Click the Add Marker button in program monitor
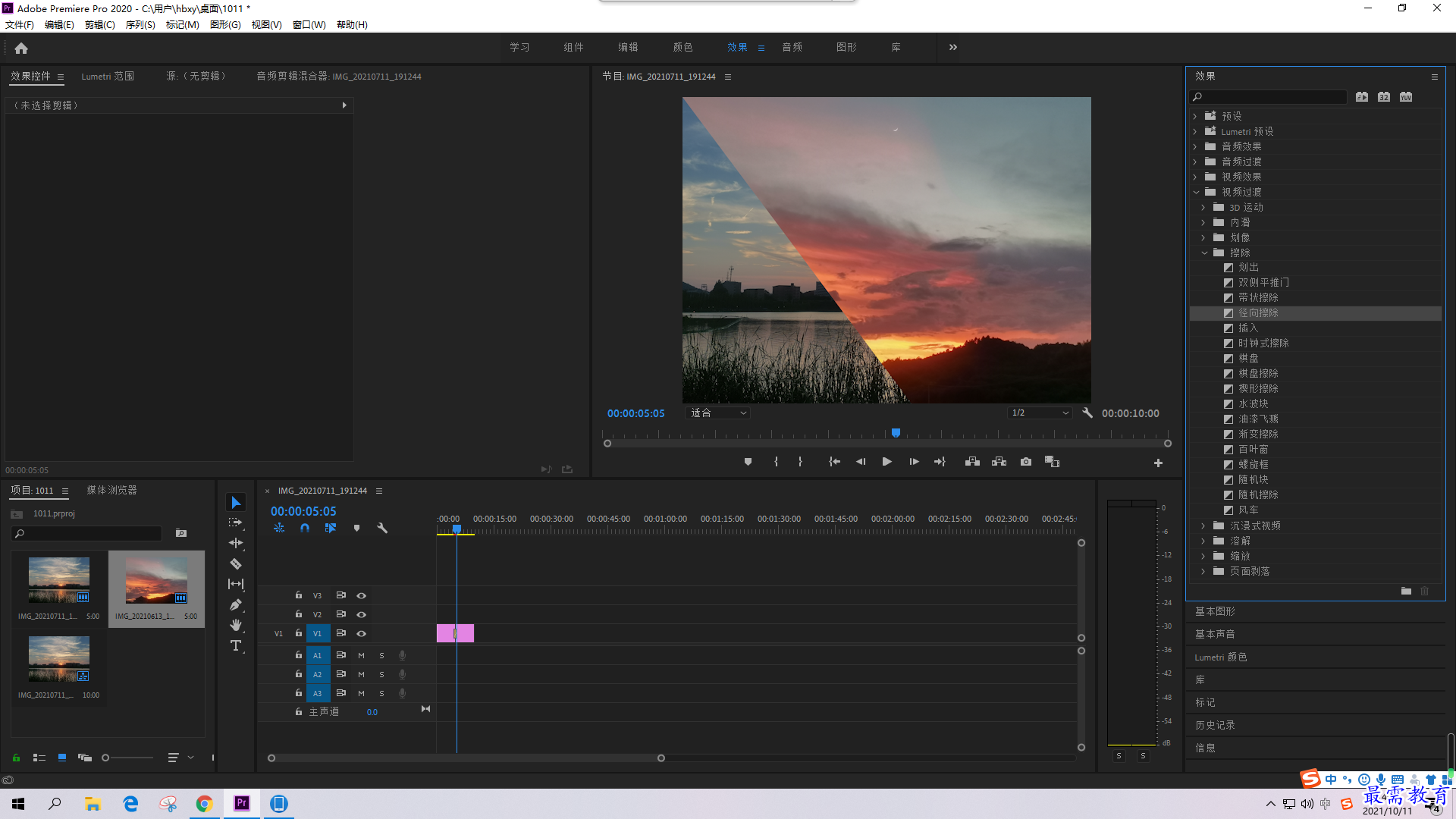 [x=748, y=462]
